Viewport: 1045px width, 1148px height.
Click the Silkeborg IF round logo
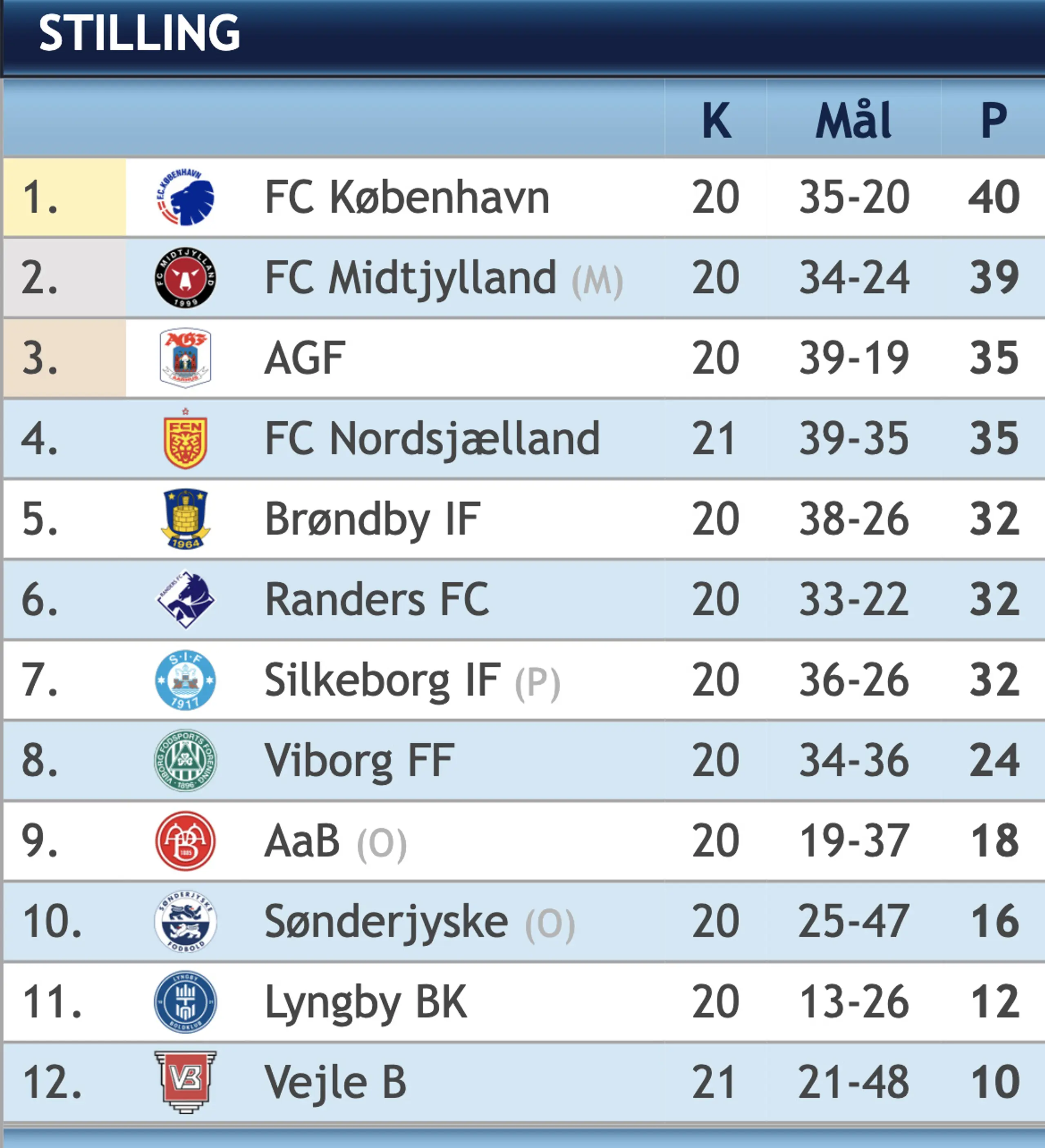click(185, 681)
